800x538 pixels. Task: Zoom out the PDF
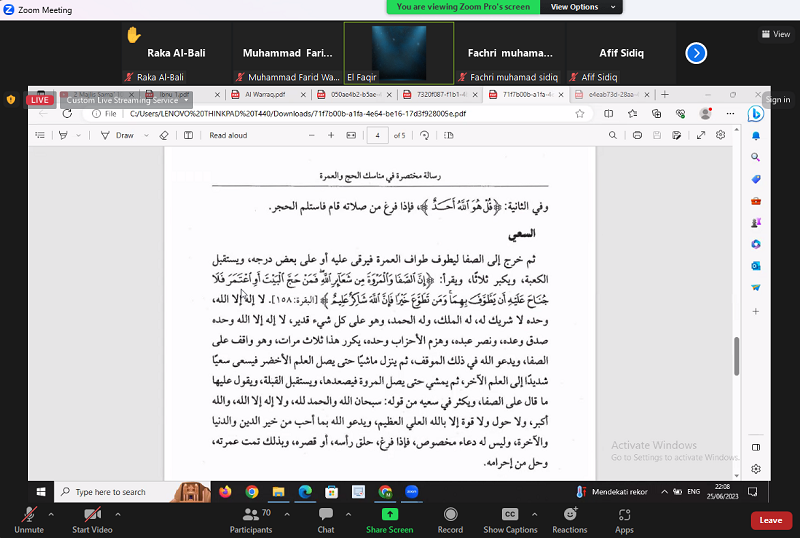pyautogui.click(x=311, y=135)
